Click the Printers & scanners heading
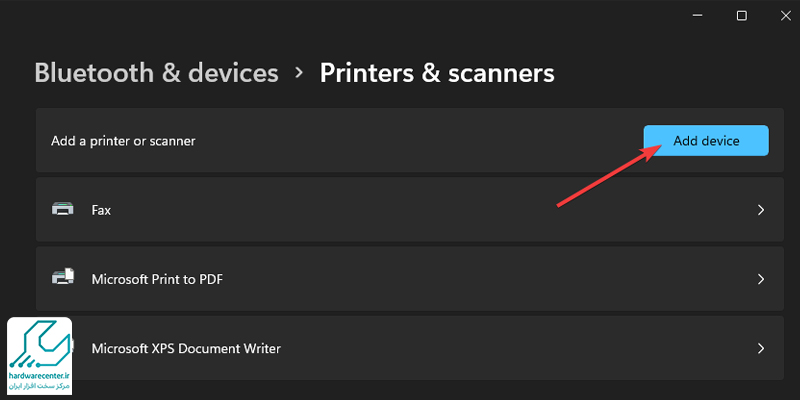Screen dimensions: 800x400 click(437, 73)
